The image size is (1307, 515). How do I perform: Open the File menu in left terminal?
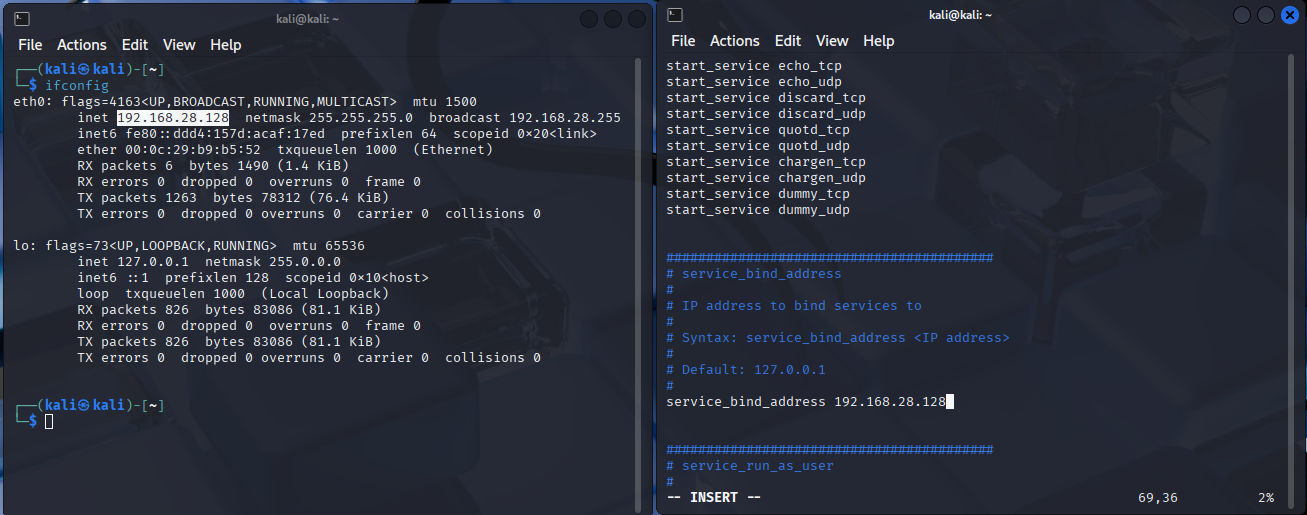point(30,45)
